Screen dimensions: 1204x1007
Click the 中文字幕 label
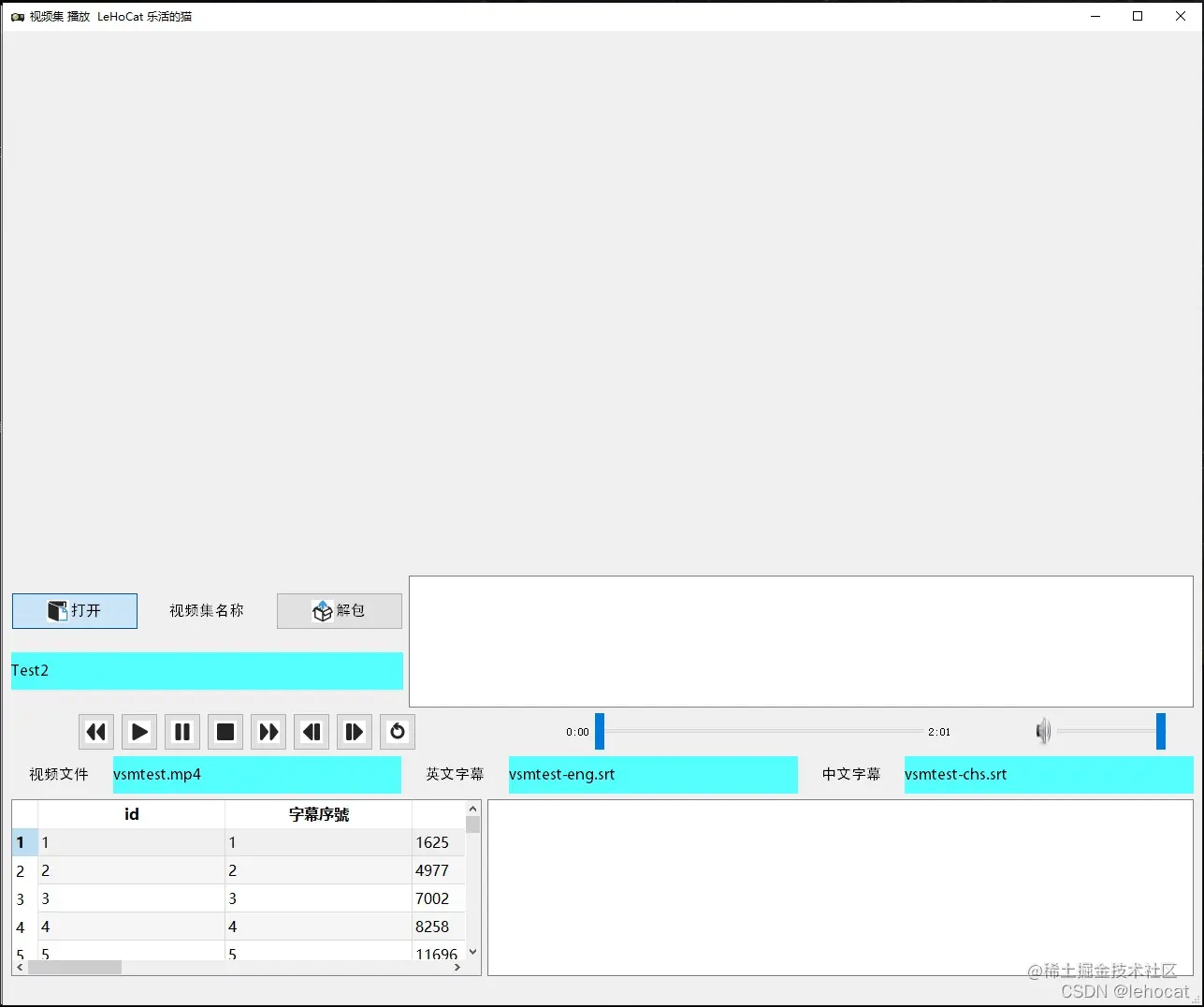tap(851, 775)
